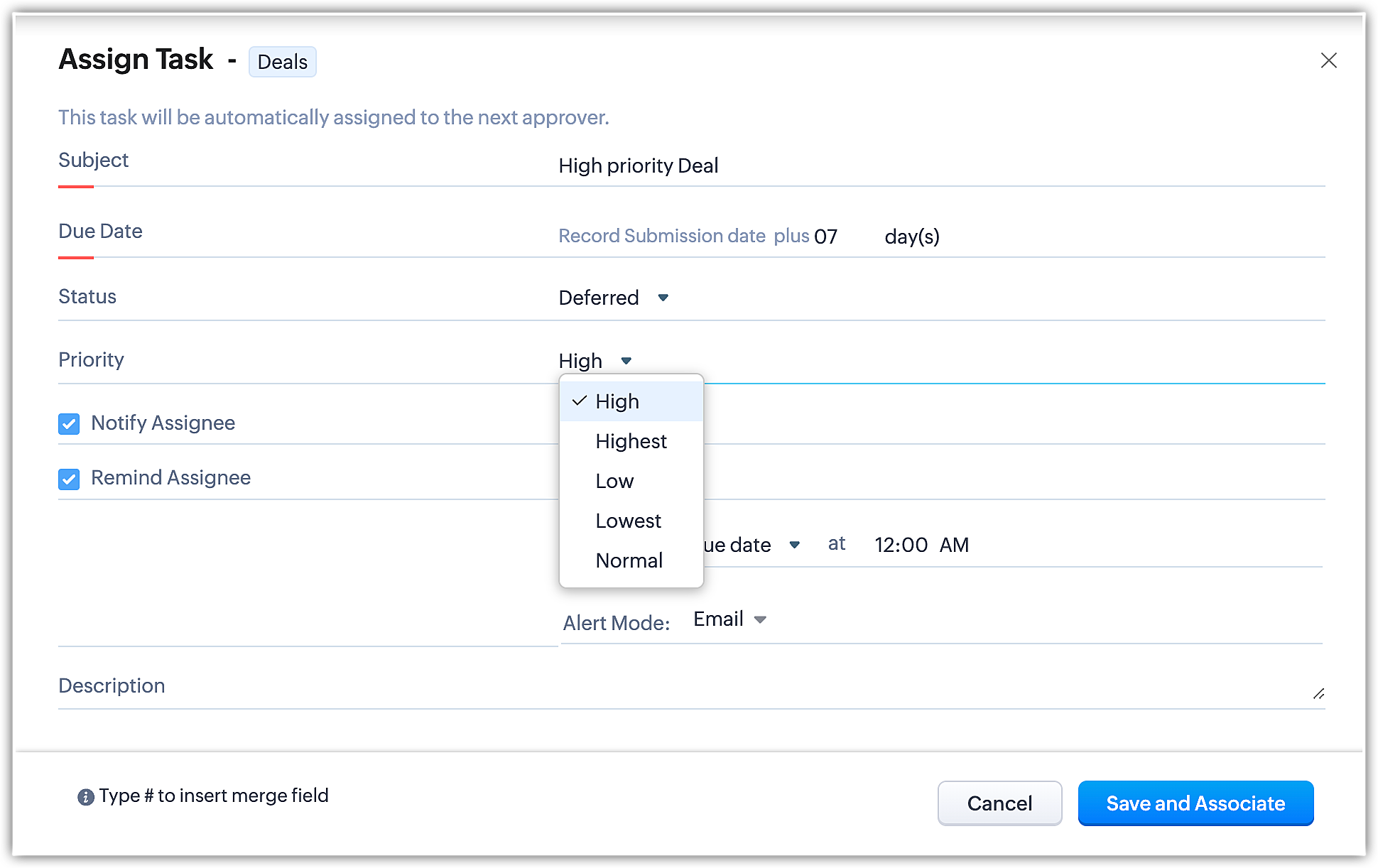Click the Description resize handle icon
Image resolution: width=1378 pixels, height=868 pixels.
click(1318, 693)
